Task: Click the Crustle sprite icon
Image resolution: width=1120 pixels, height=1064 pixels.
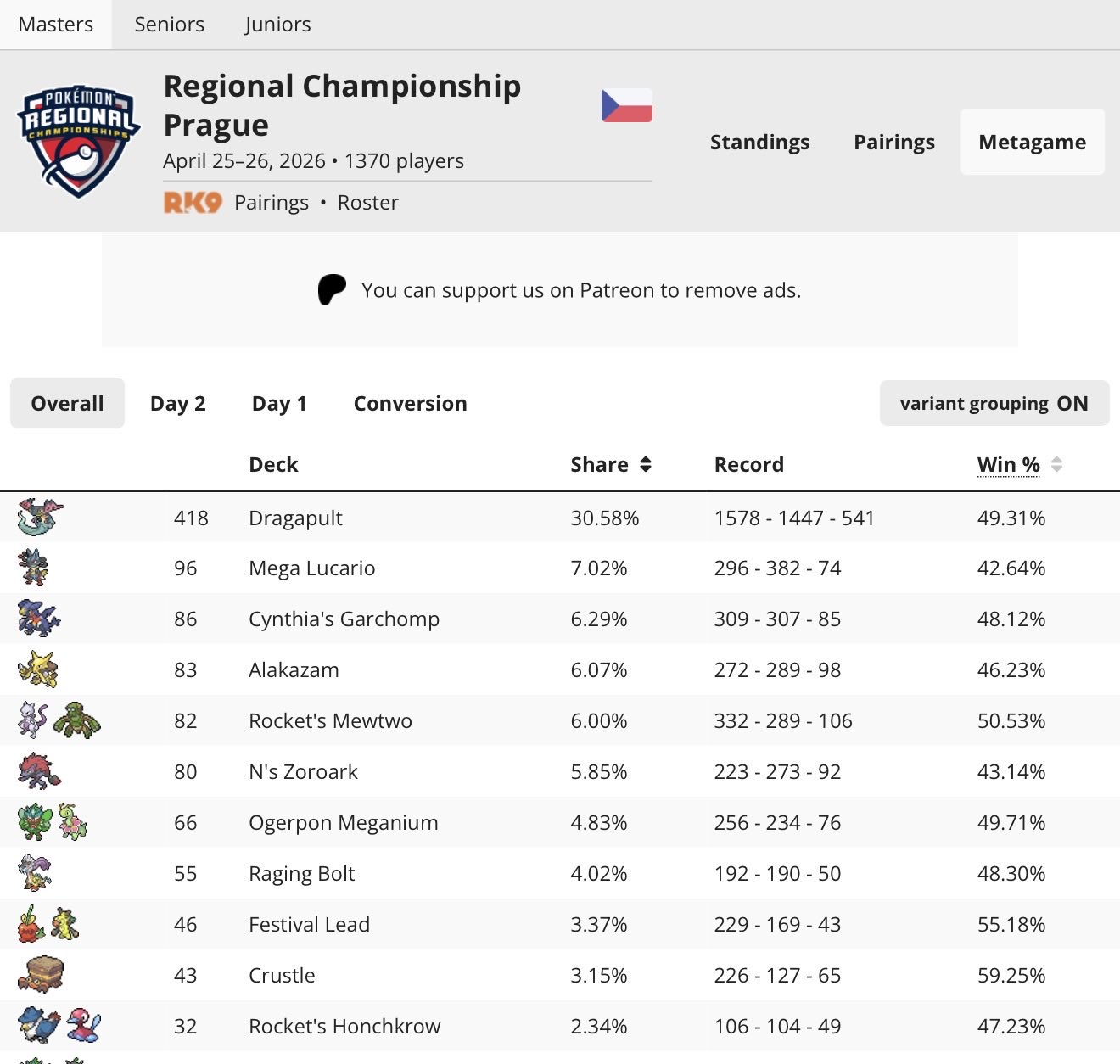Action: coord(41,975)
